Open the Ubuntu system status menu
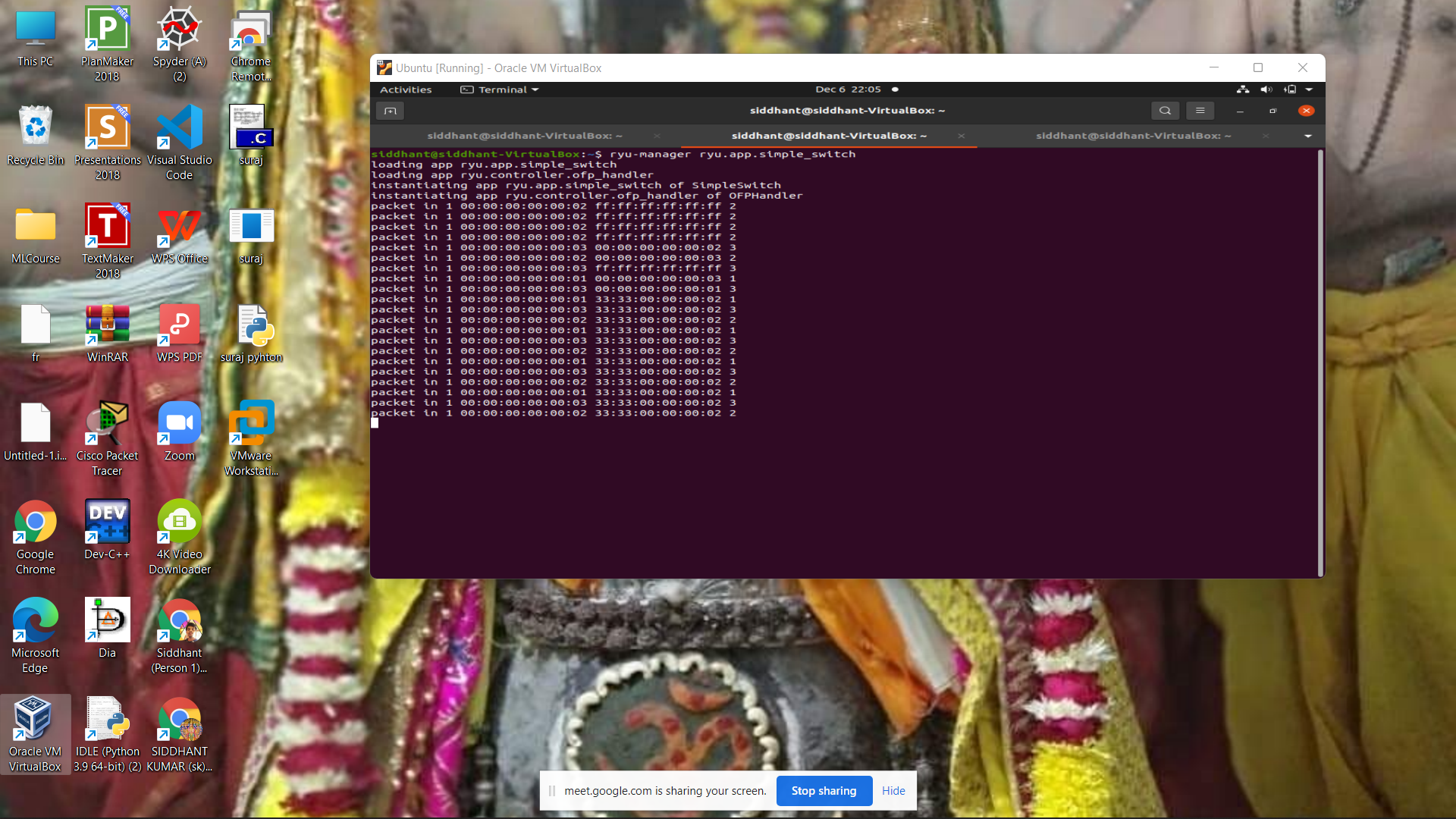 [x=1310, y=89]
